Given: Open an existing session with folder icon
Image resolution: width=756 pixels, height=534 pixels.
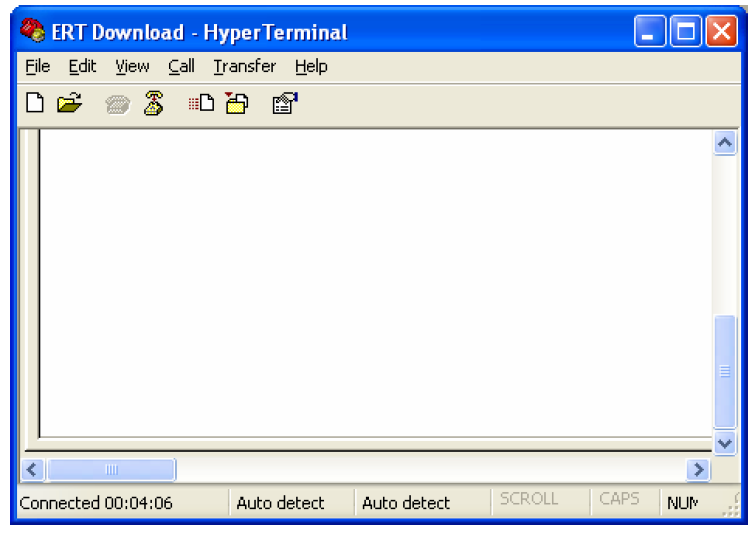Looking at the screenshot, I should click(x=69, y=103).
